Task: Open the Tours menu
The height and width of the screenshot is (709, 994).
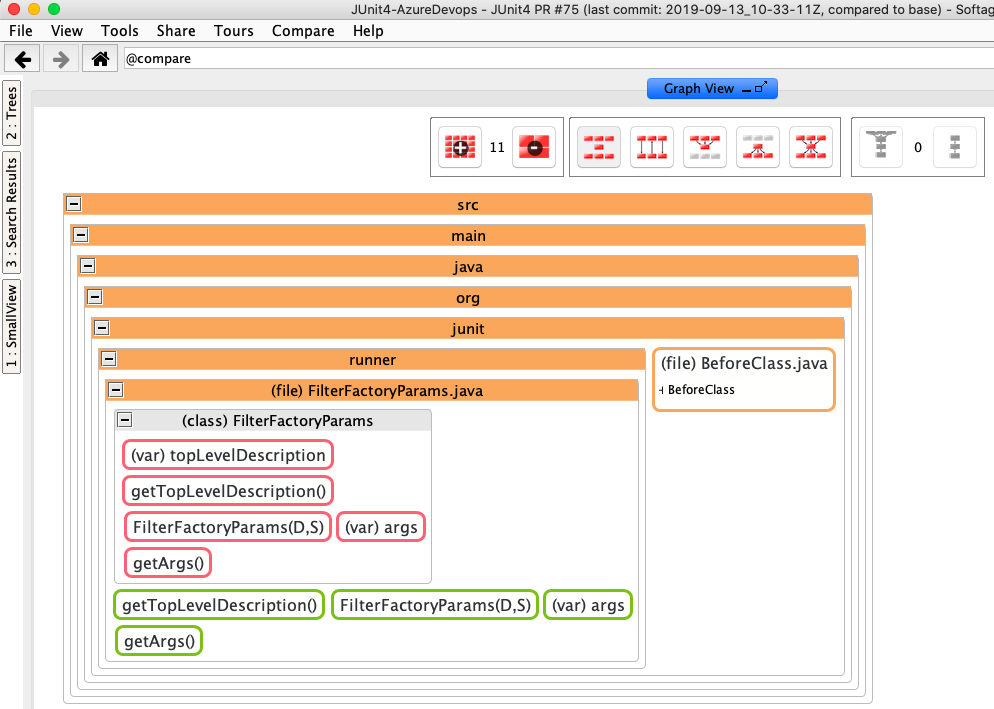Action: point(234,31)
